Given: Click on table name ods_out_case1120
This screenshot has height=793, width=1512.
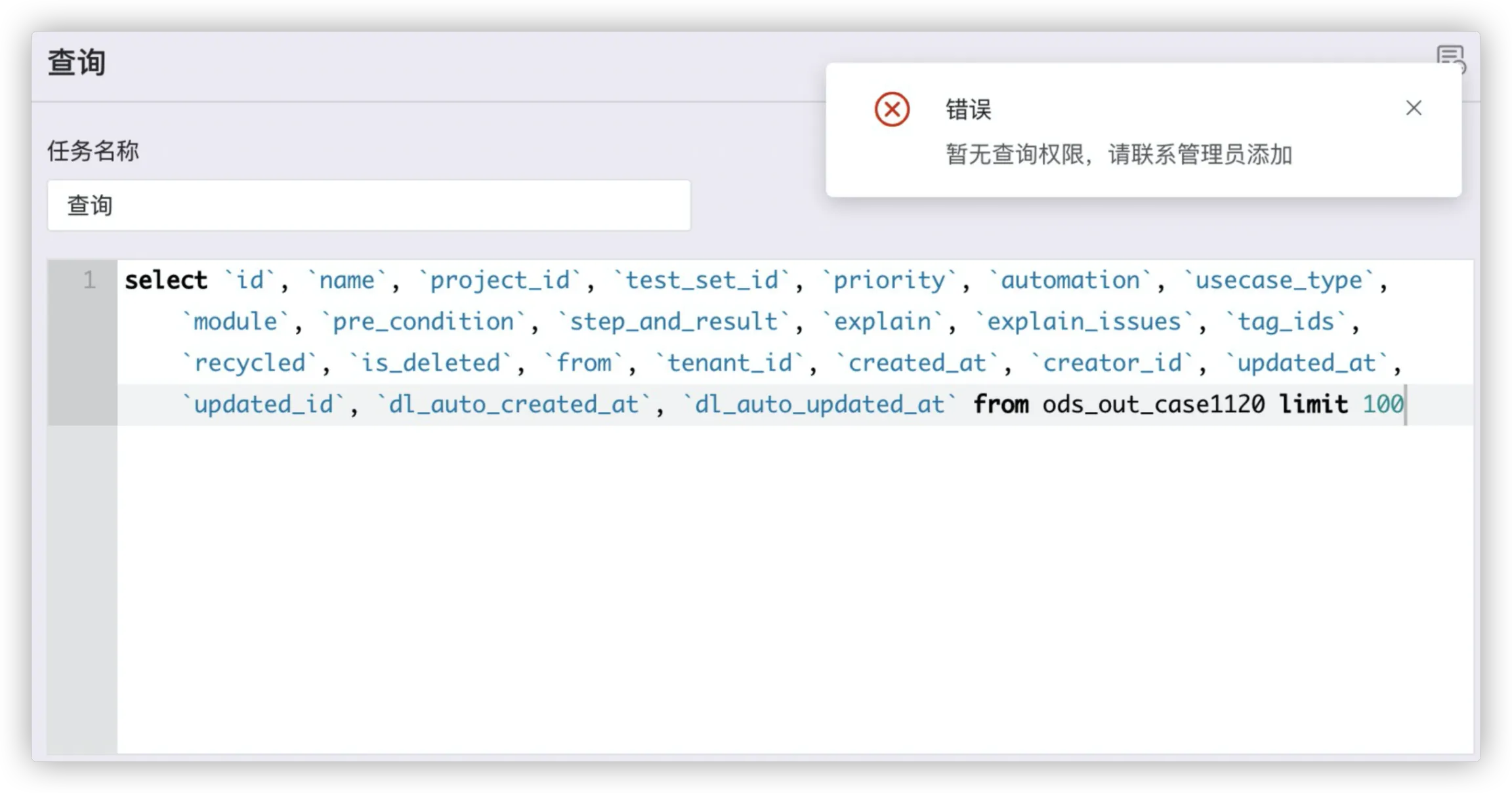Looking at the screenshot, I should (1153, 405).
